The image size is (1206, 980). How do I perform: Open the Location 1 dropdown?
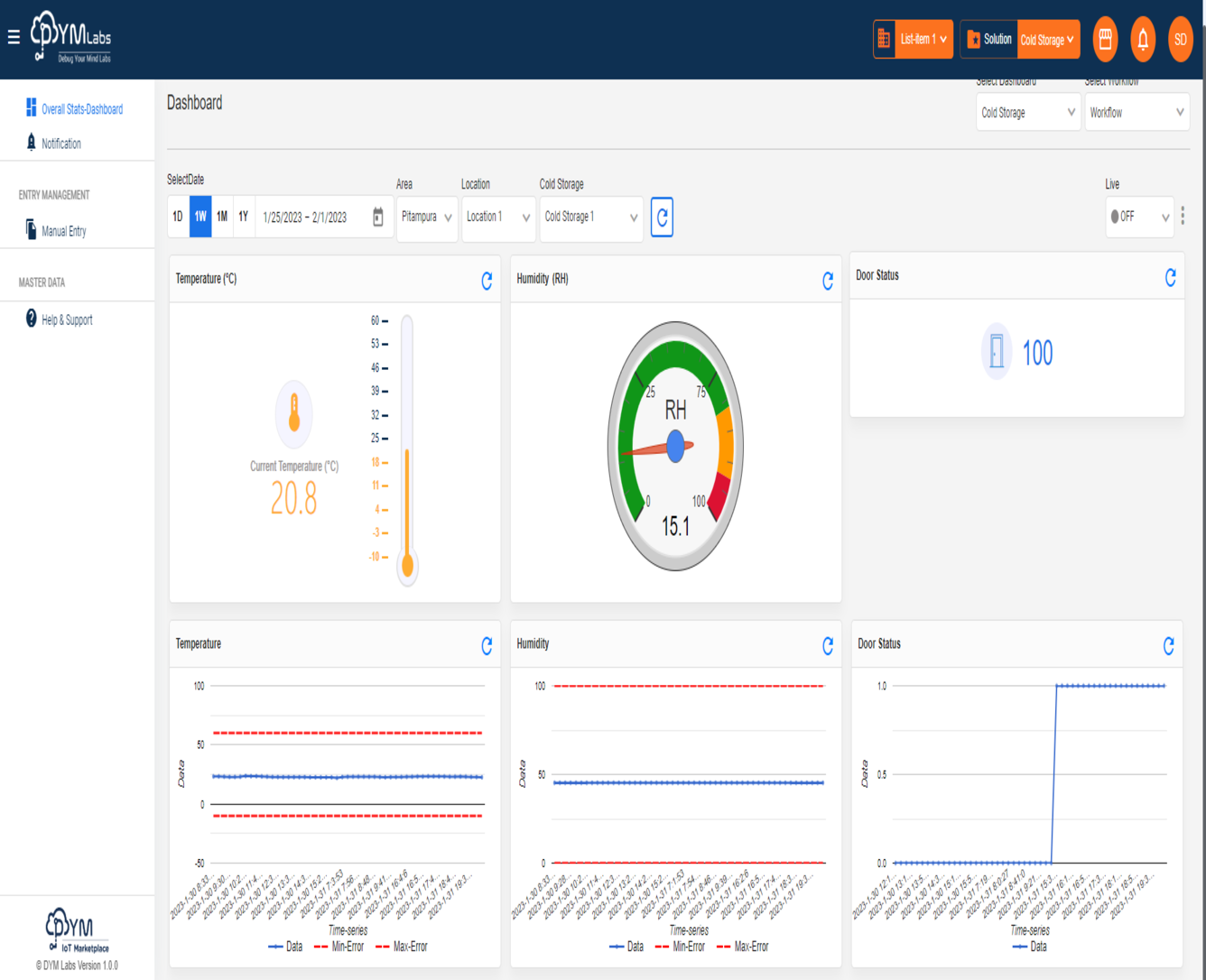(x=498, y=217)
